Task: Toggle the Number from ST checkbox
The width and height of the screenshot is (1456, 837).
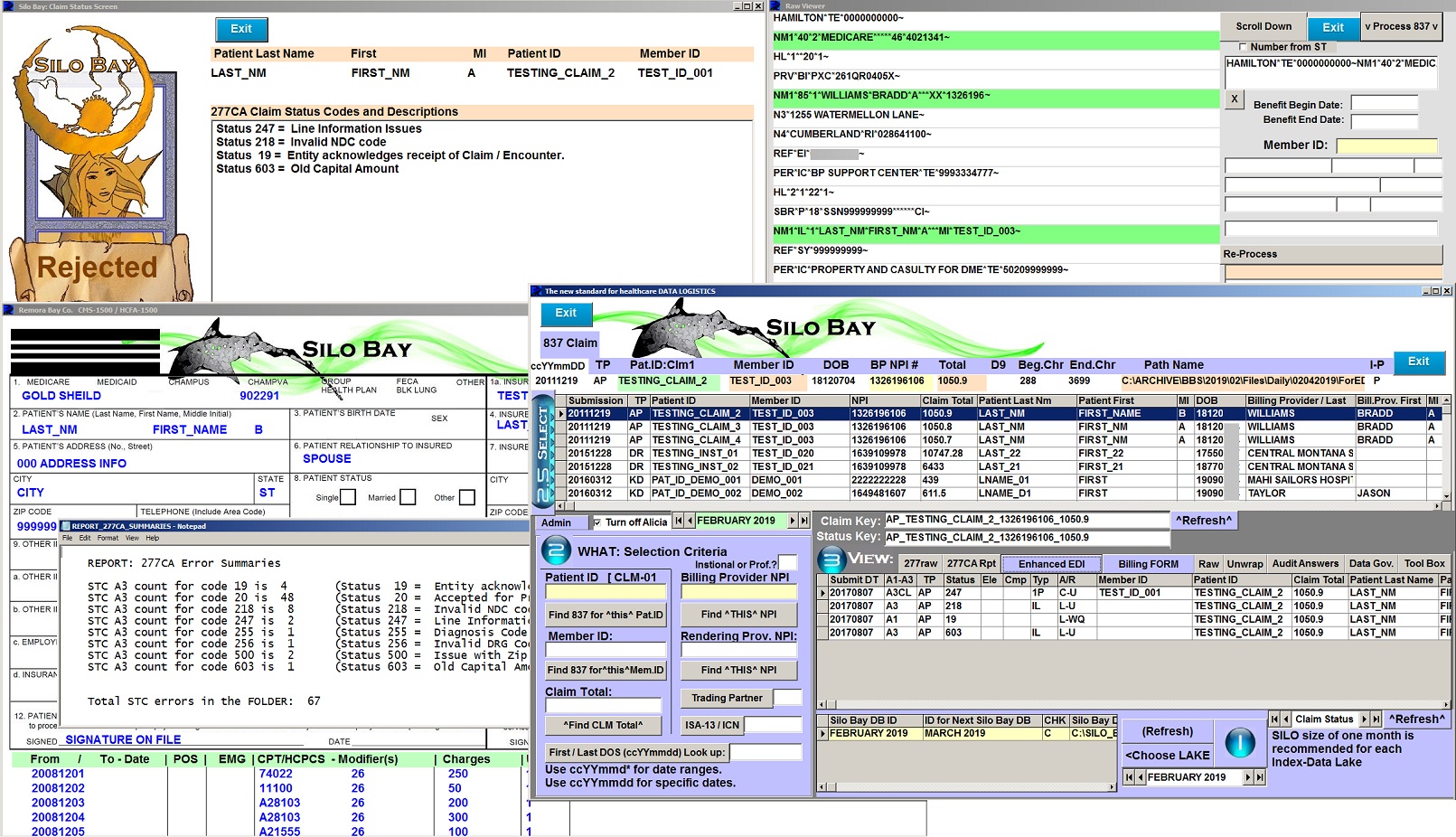Action: (x=1243, y=47)
